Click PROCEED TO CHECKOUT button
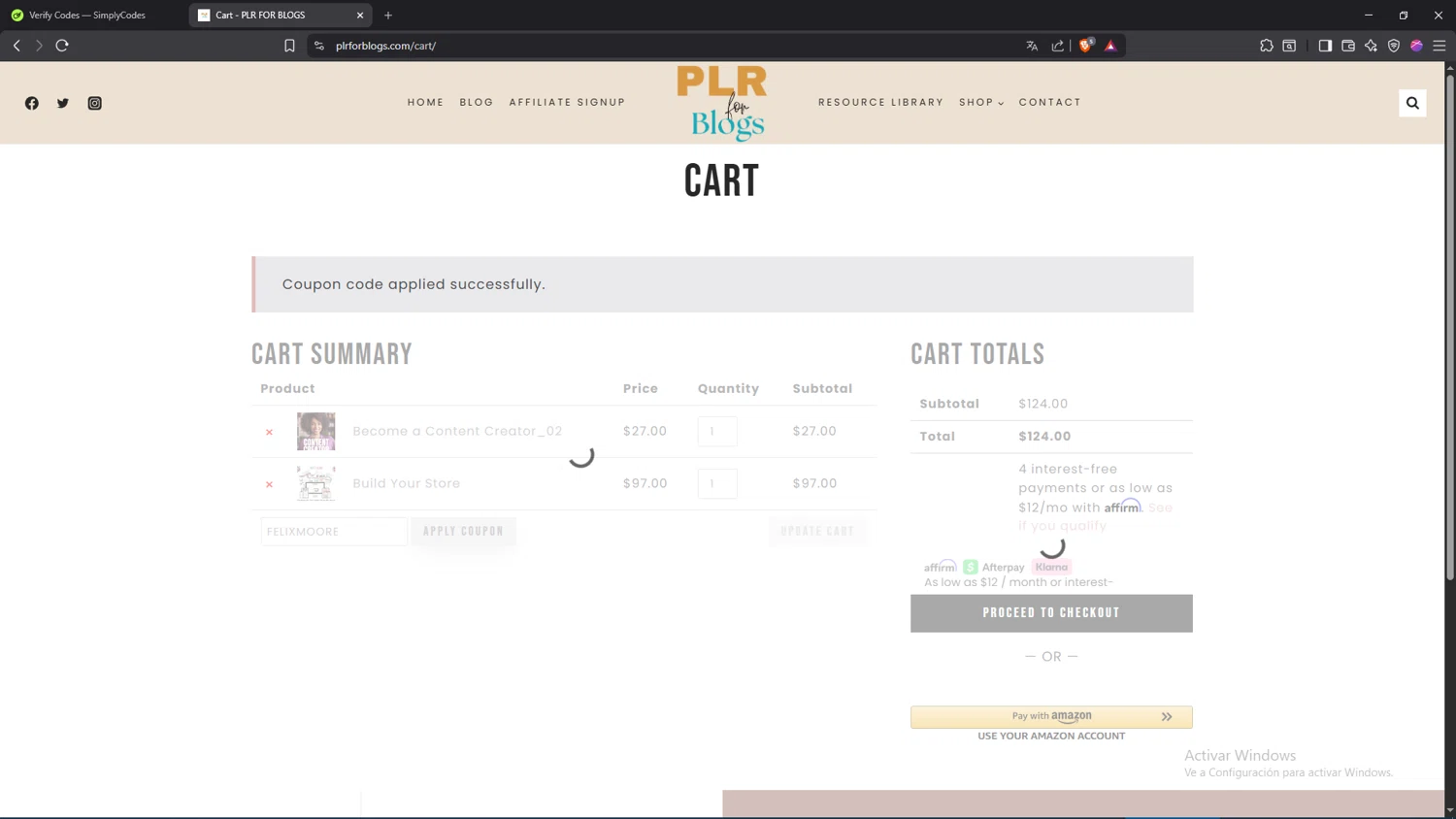 pos(1051,613)
